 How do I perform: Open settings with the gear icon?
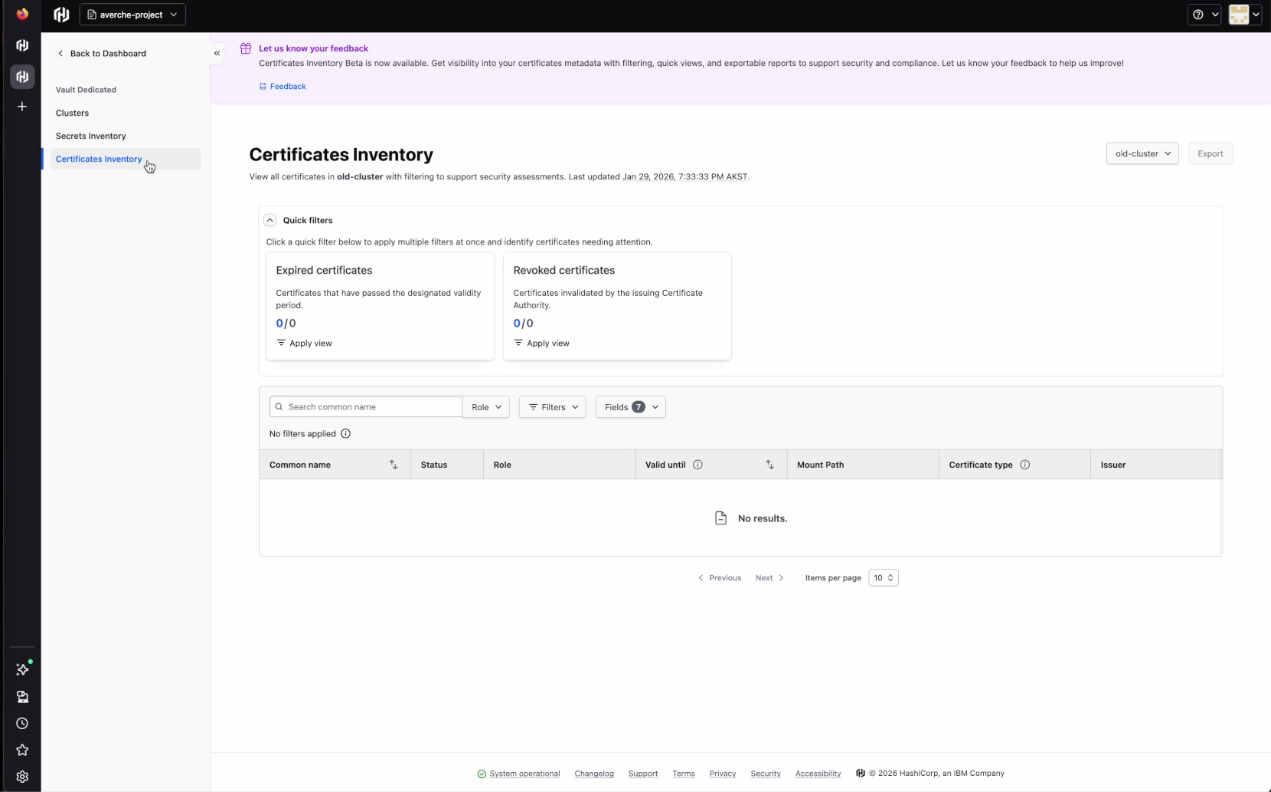[22, 776]
